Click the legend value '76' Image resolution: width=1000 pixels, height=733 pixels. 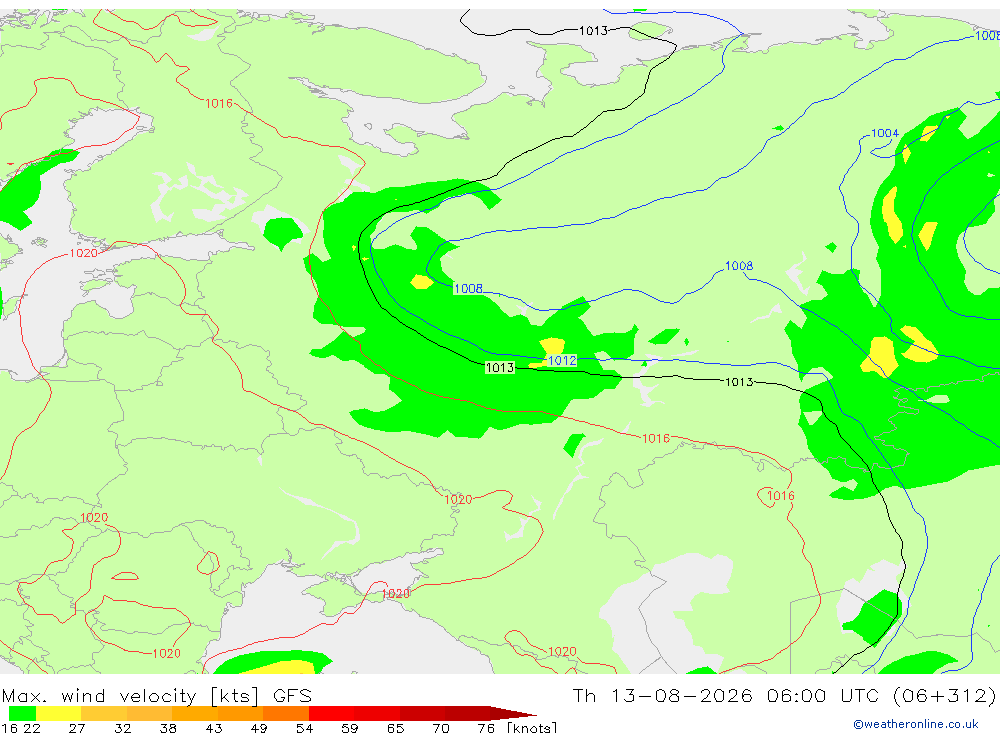click(486, 728)
